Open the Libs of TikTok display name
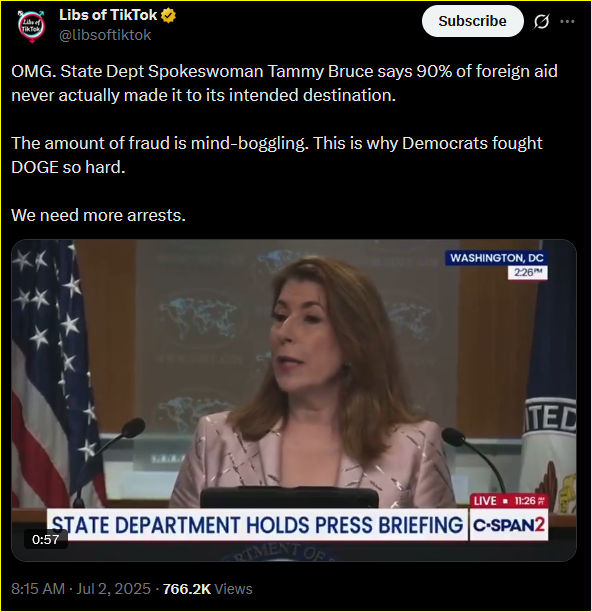The image size is (592, 612). pyautogui.click(x=108, y=15)
